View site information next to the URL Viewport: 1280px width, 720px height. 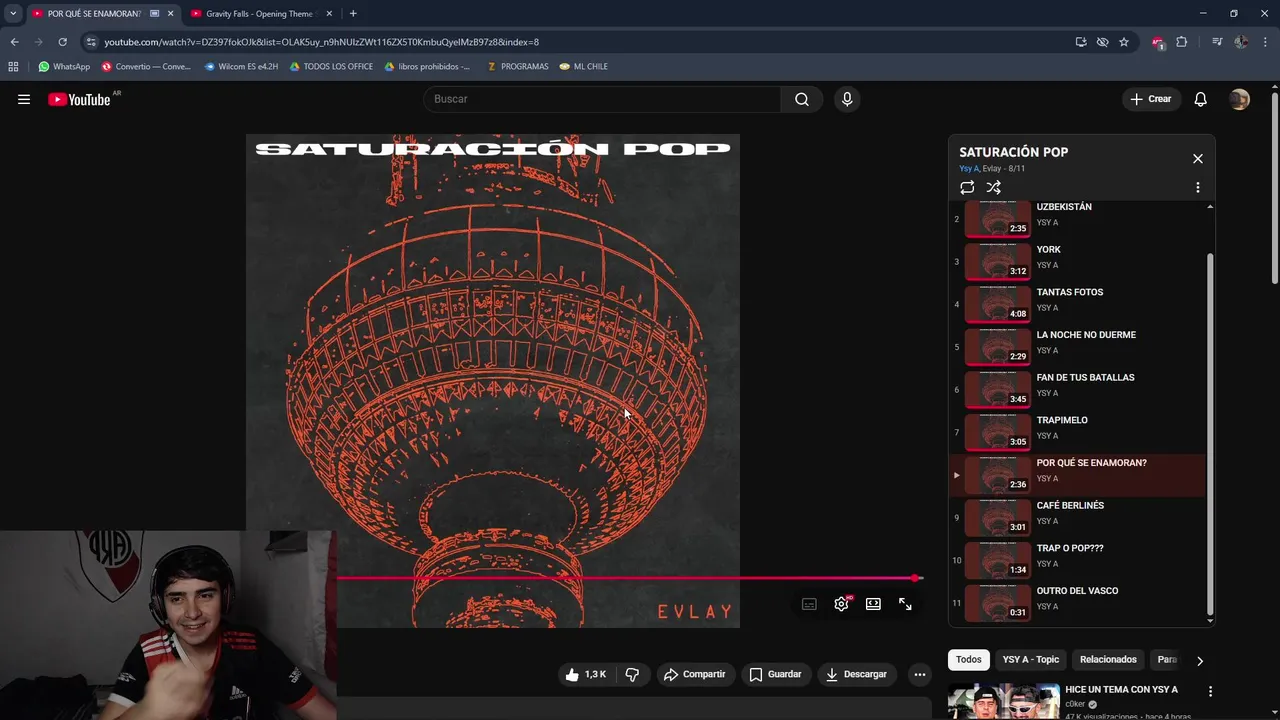click(x=91, y=42)
